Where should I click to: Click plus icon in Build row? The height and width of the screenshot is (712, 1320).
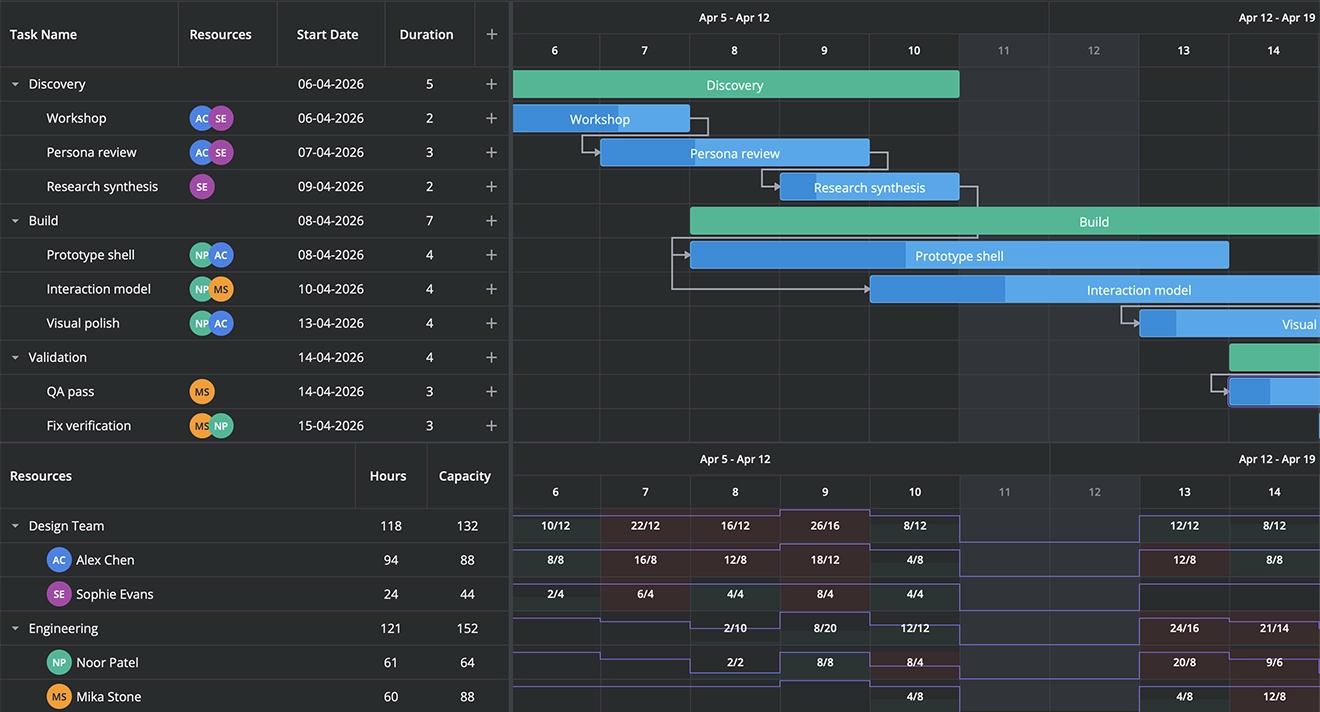click(491, 220)
